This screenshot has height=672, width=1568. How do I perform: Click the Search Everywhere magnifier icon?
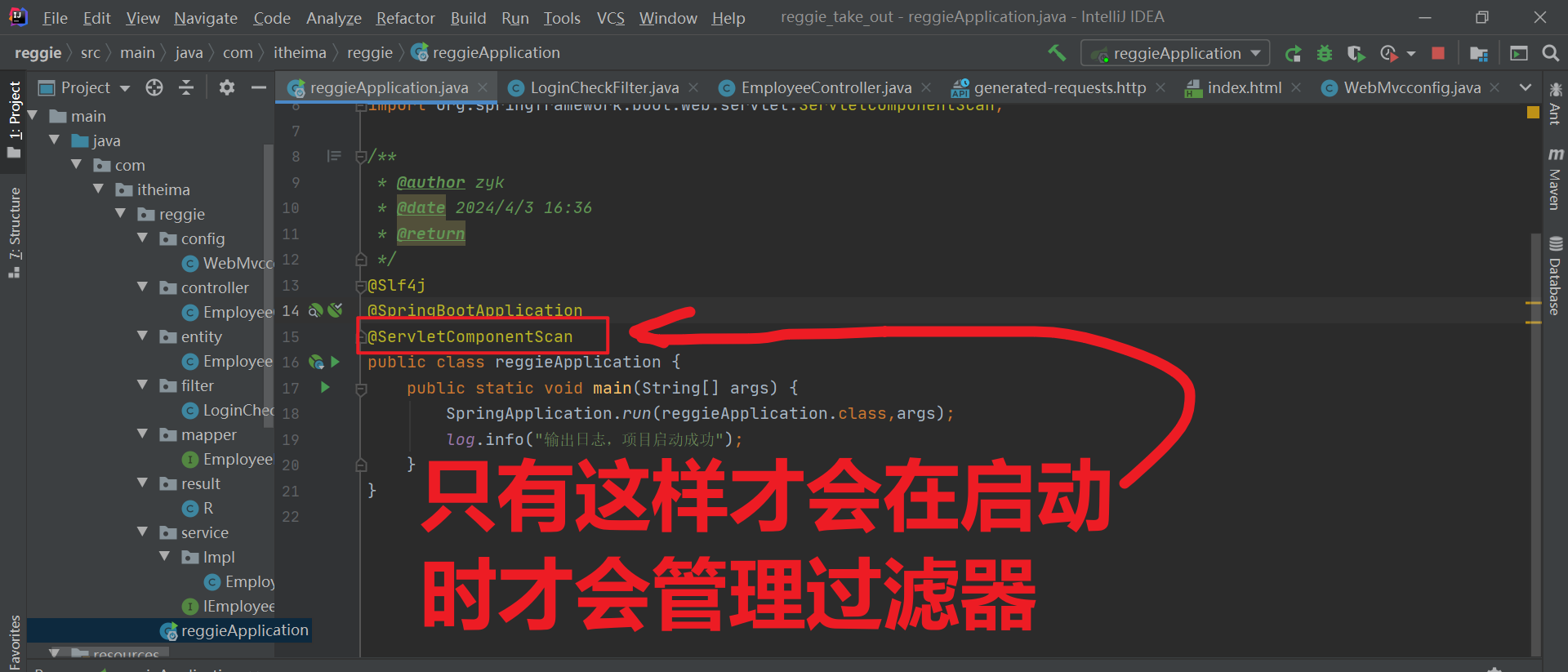click(x=1550, y=53)
